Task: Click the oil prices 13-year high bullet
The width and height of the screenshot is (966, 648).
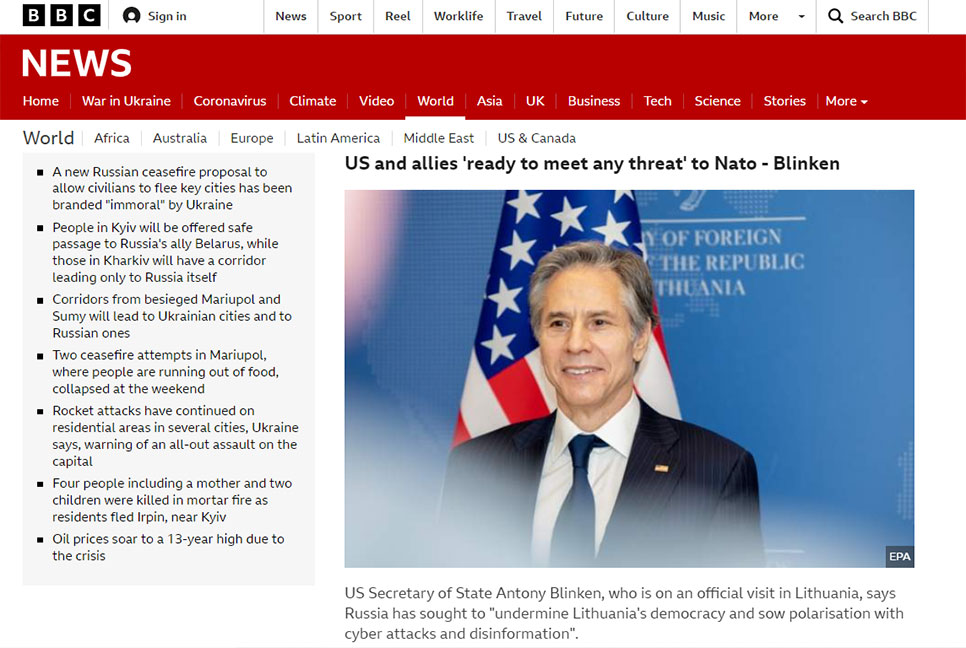Action: 168,547
